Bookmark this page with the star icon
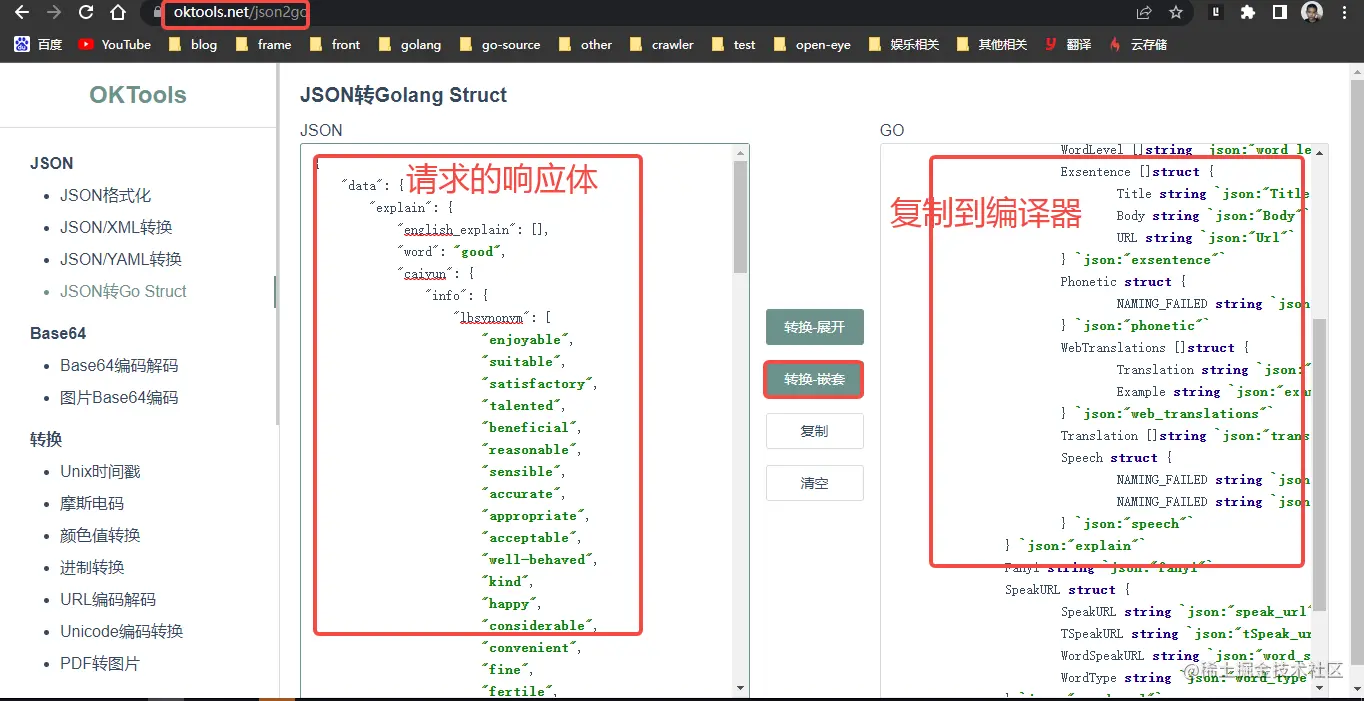1364x701 pixels. [x=1176, y=13]
